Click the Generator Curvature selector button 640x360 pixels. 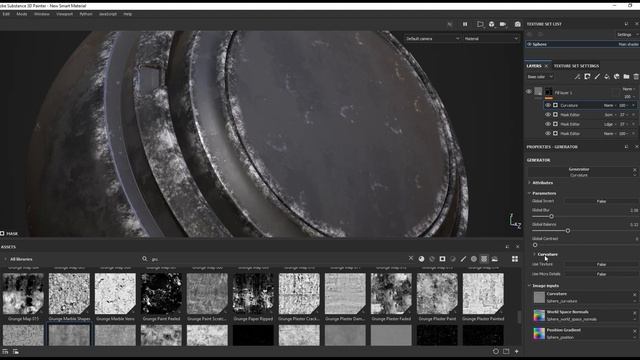pos(579,172)
